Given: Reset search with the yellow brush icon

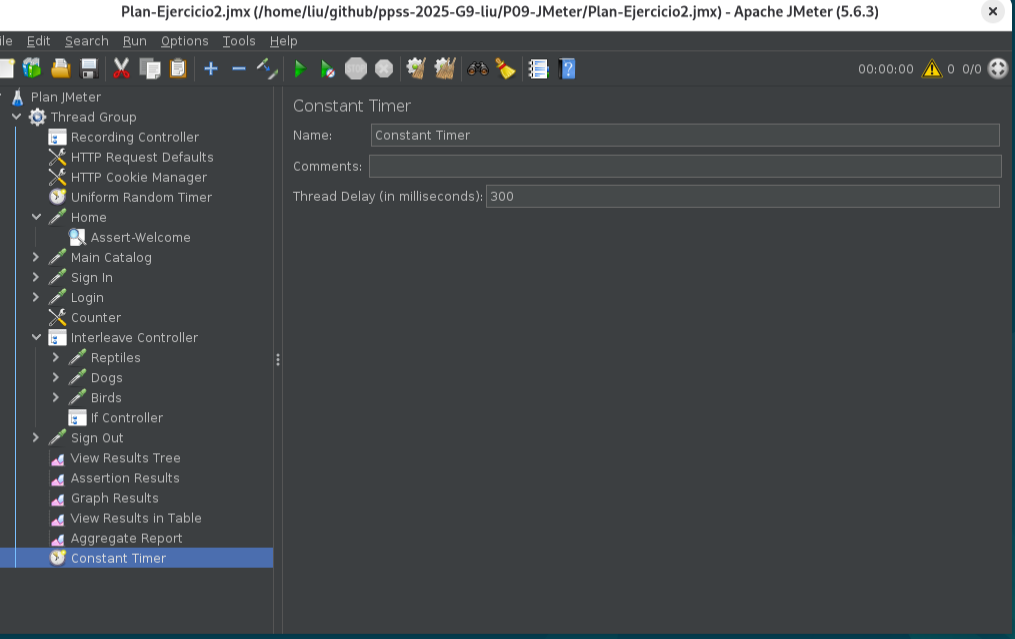Looking at the screenshot, I should [505, 69].
